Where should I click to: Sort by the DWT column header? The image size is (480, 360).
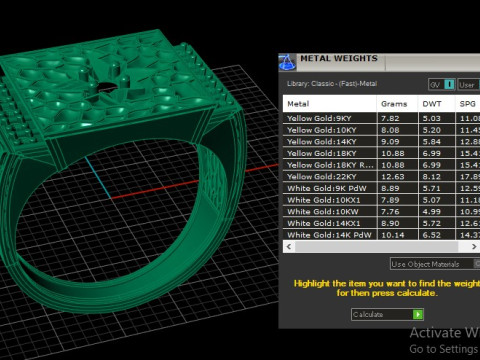(x=436, y=104)
